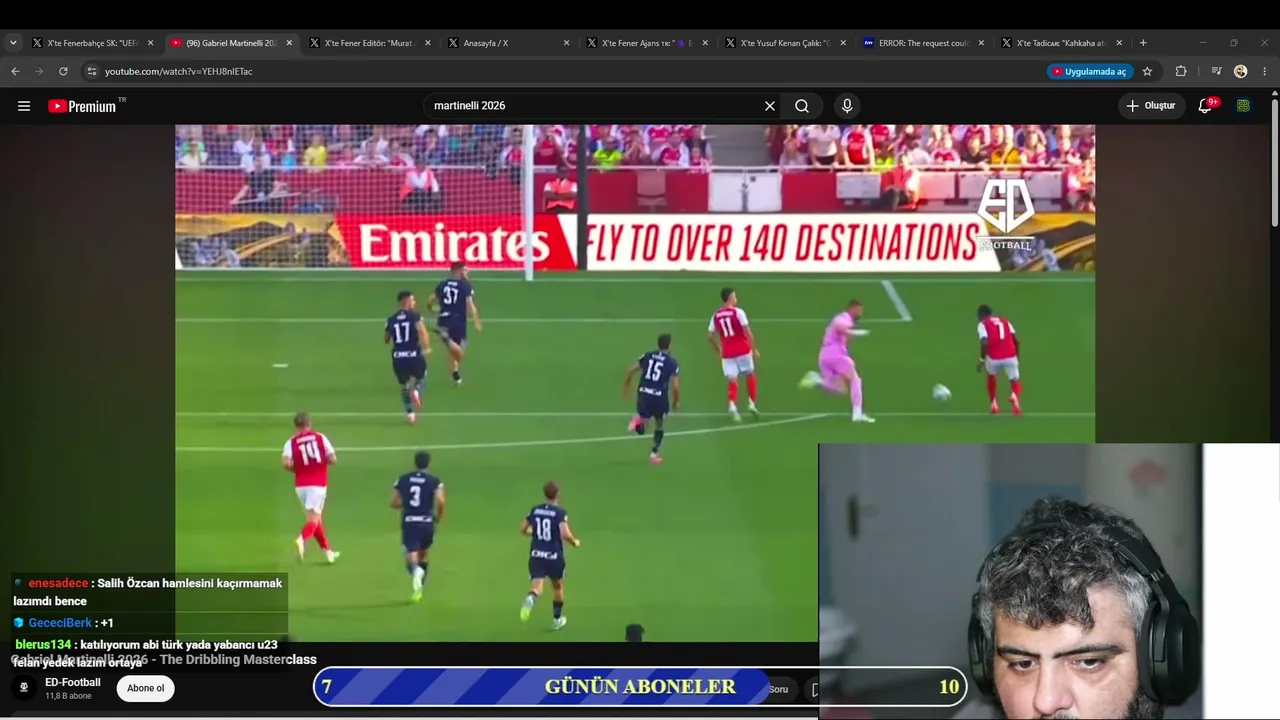Open the browser extensions puzzle icon
The width and height of the screenshot is (1280, 720).
1181,71
